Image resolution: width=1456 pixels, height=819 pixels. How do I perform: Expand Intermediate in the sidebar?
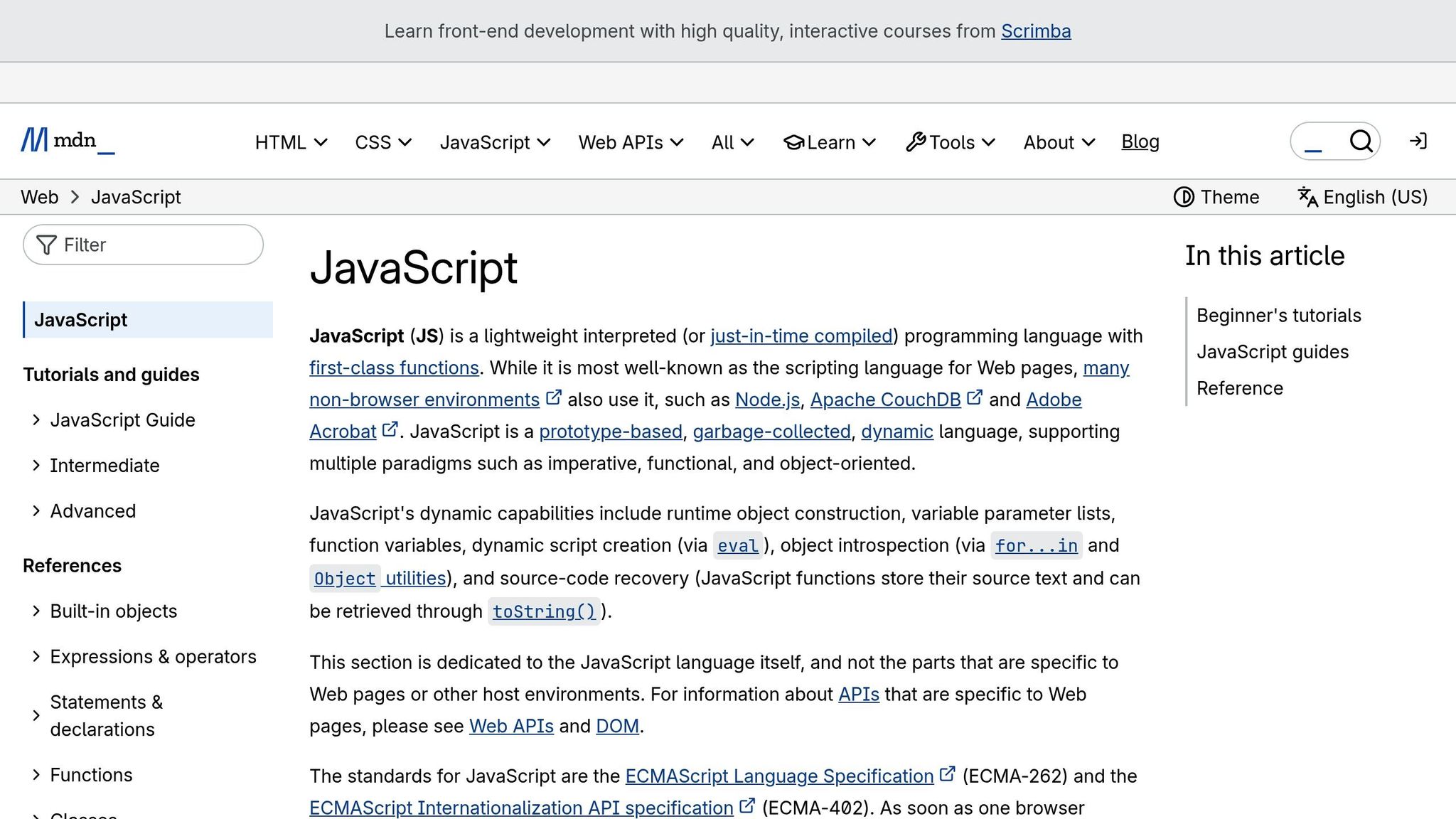[104, 466]
